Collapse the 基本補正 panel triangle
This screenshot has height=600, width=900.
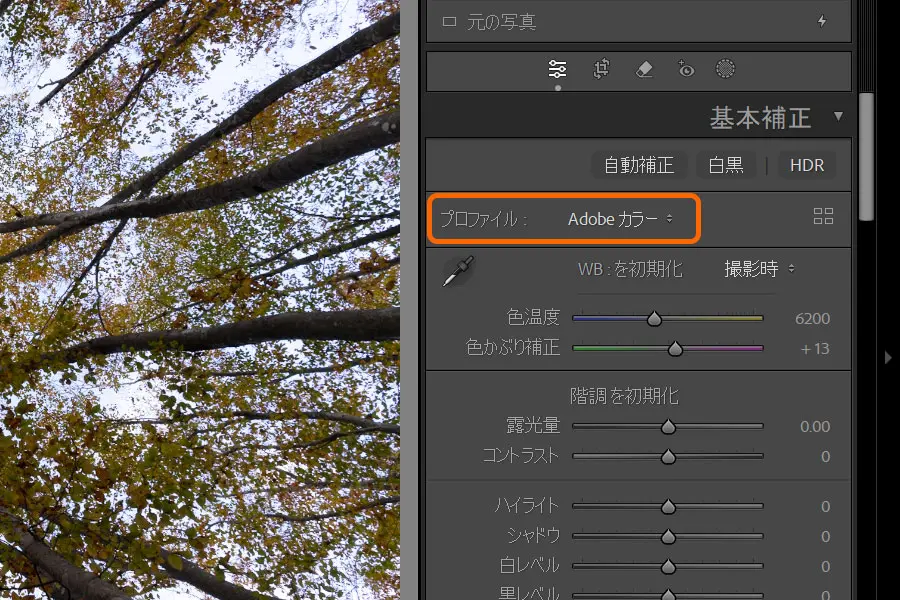click(838, 117)
